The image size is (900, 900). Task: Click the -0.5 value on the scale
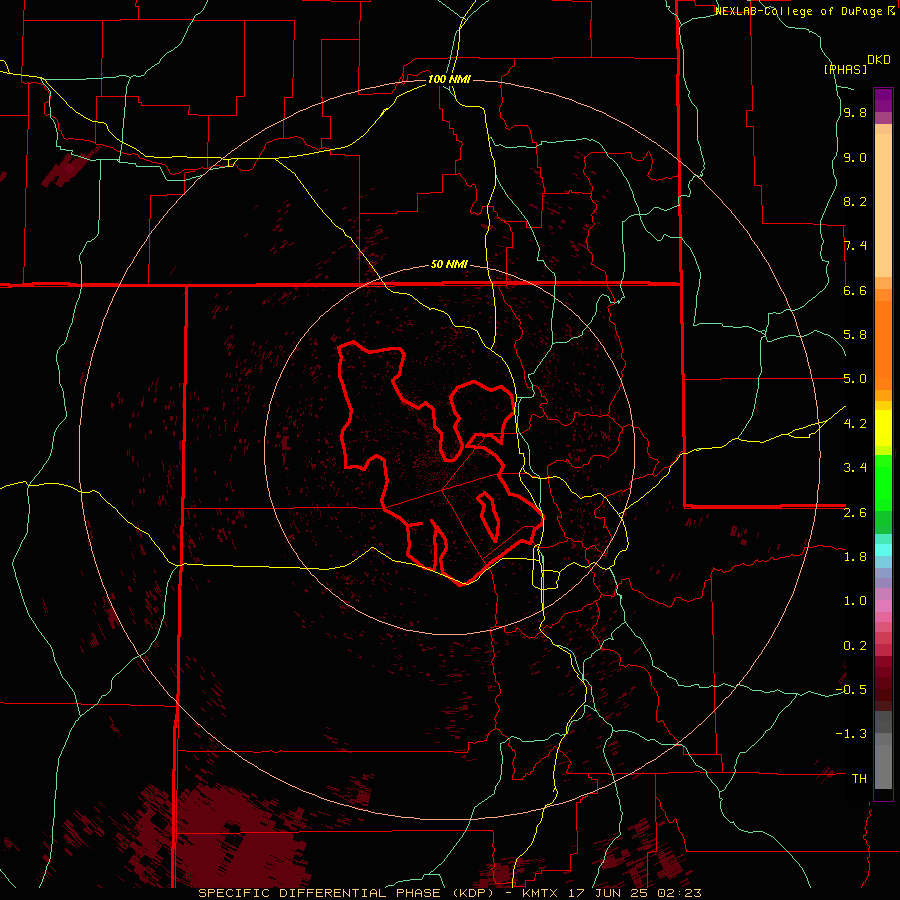pyautogui.click(x=851, y=690)
